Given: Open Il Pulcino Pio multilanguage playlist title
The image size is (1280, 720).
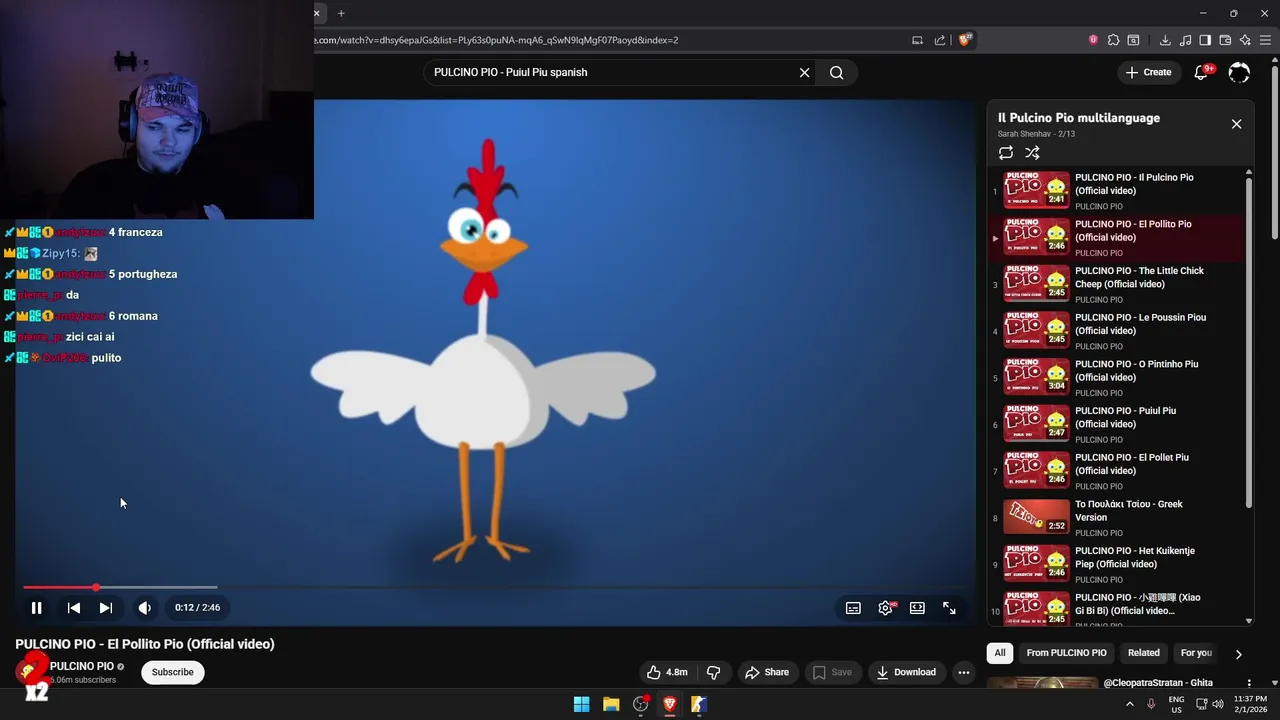Looking at the screenshot, I should pyautogui.click(x=1079, y=118).
